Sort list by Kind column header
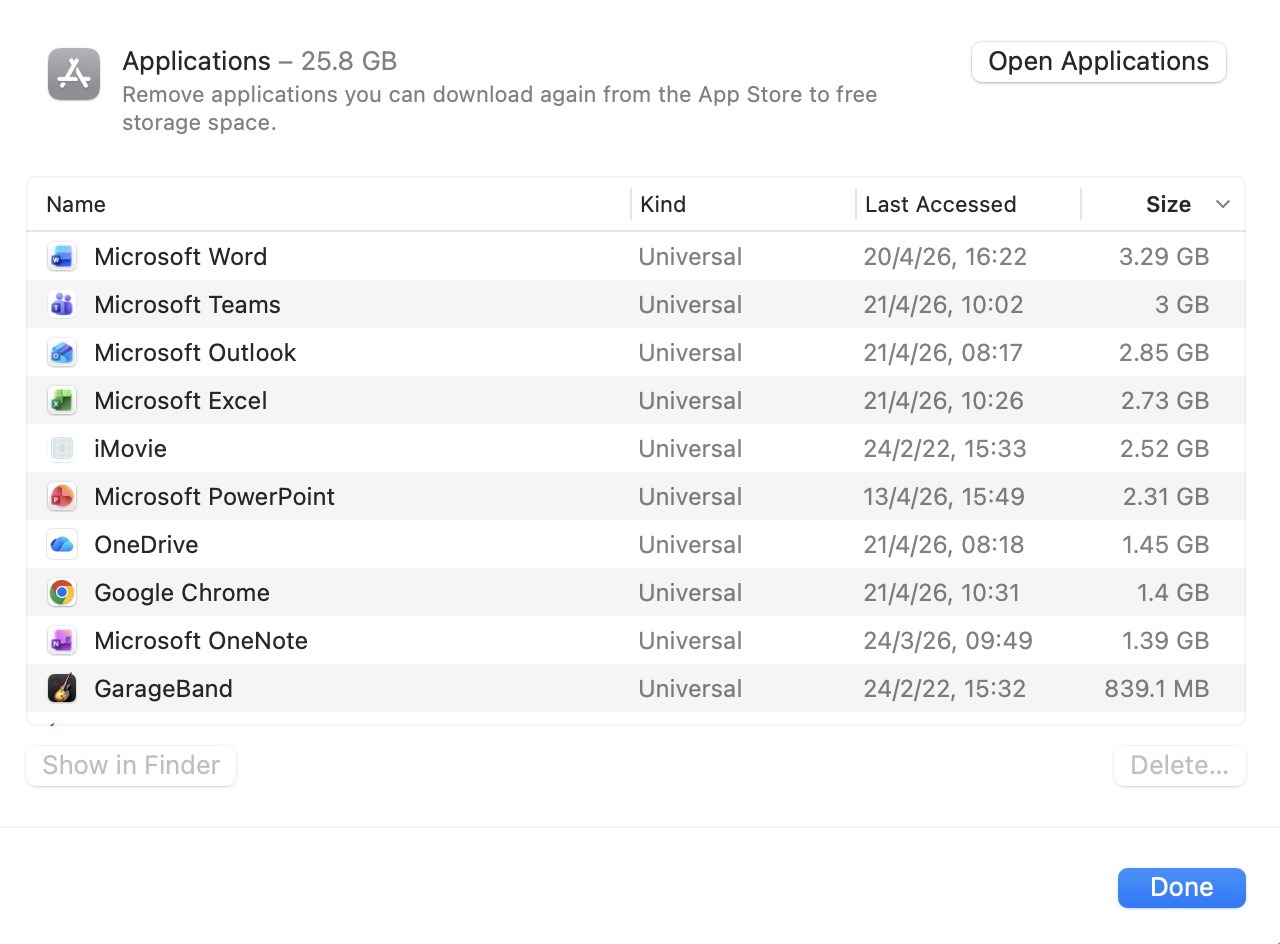The height and width of the screenshot is (944, 1280). coord(663,205)
